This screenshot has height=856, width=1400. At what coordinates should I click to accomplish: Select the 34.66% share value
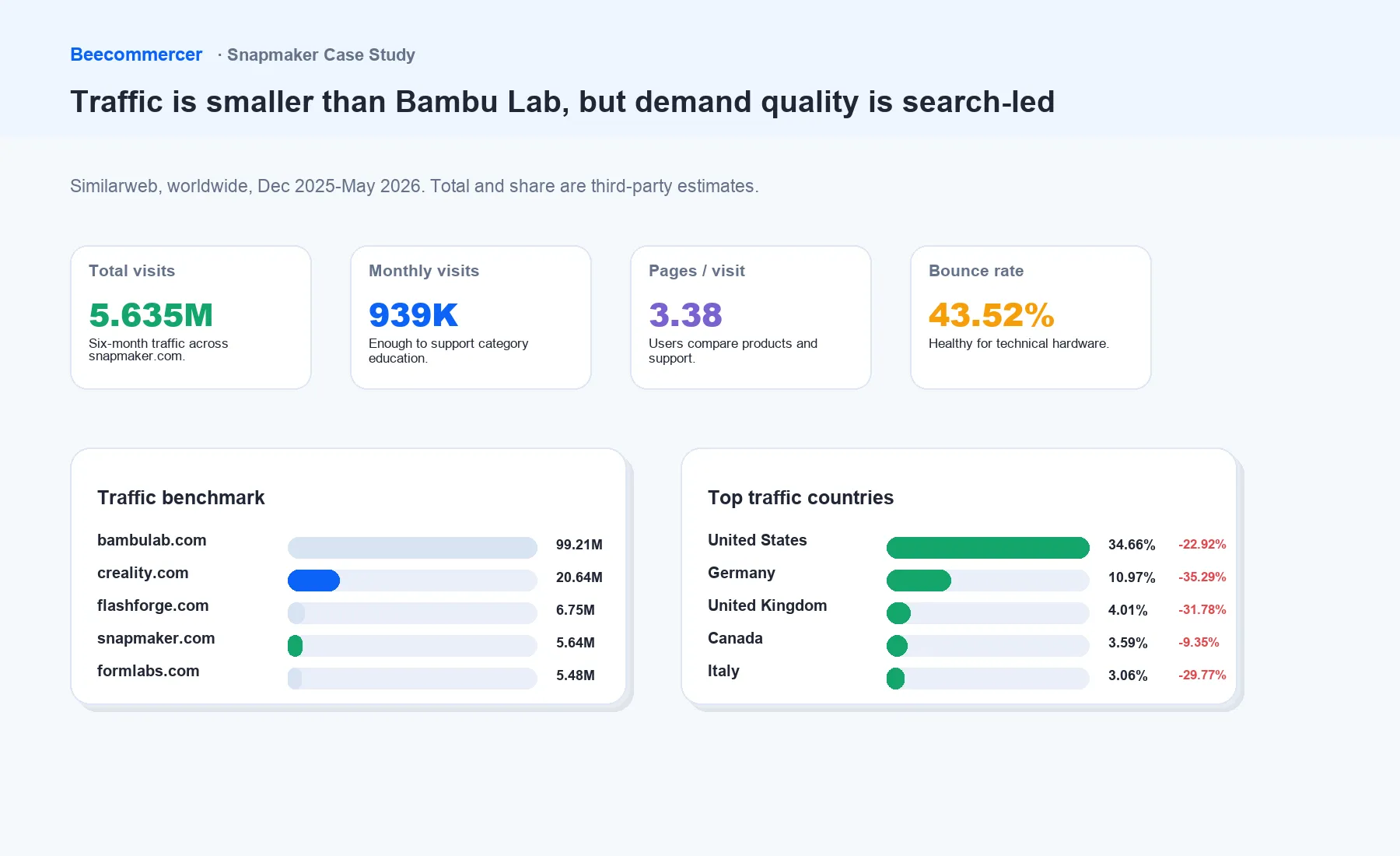tap(1131, 545)
